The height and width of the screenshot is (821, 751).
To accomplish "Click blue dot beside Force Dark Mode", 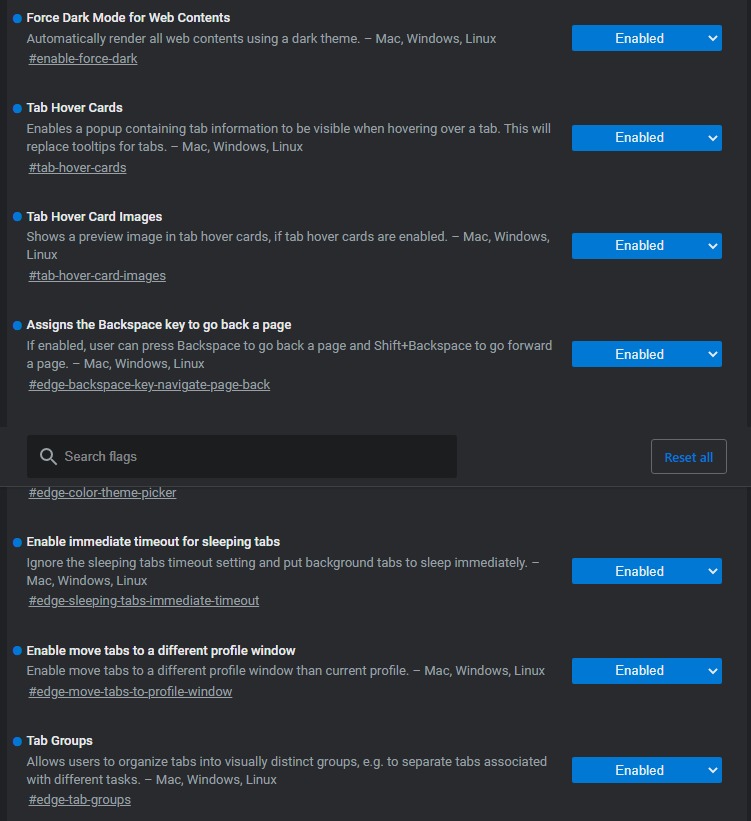I will point(17,18).
